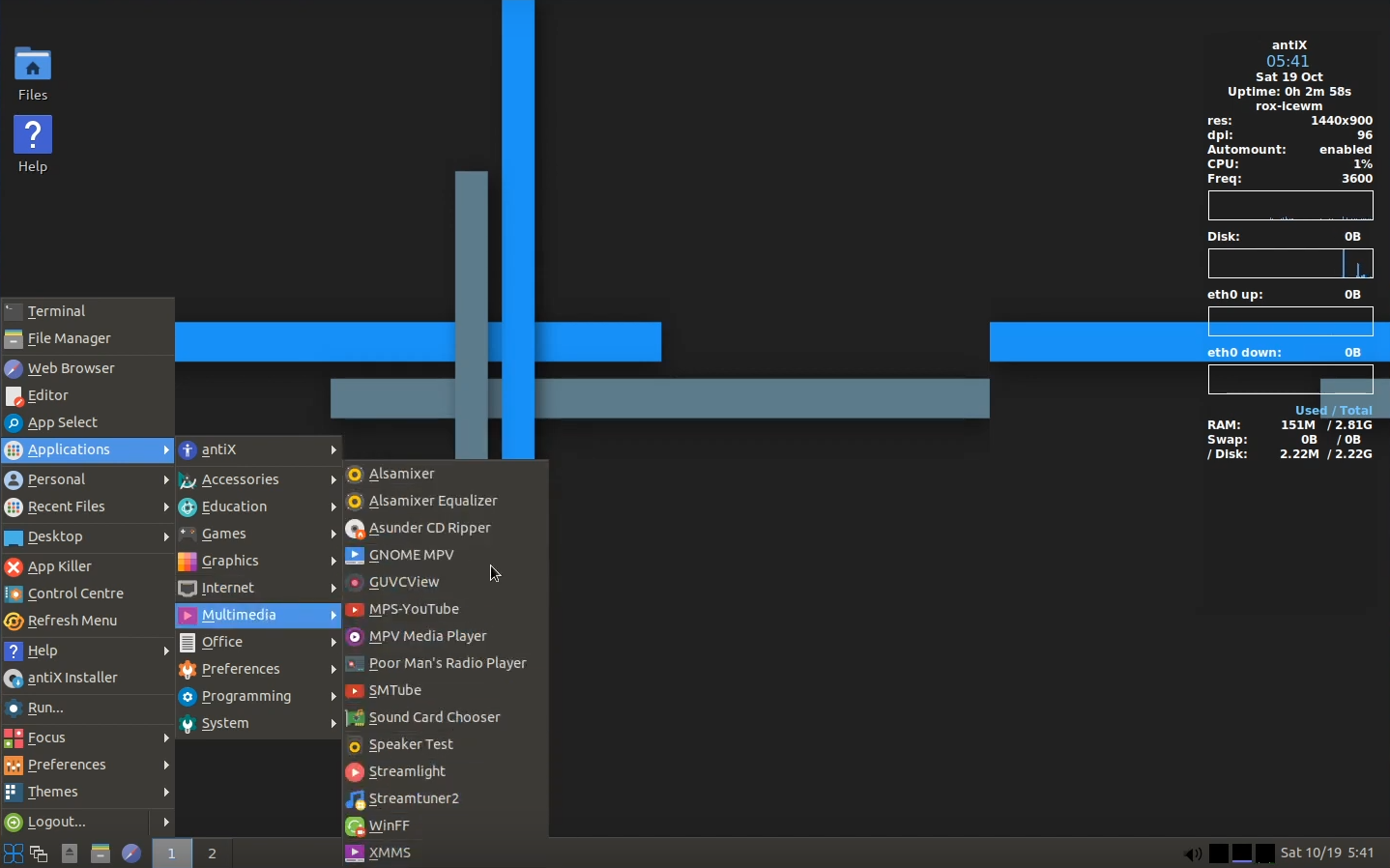Click the Disk activity graph in conky
Viewport: 1390px width, 868px height.
click(1290, 263)
